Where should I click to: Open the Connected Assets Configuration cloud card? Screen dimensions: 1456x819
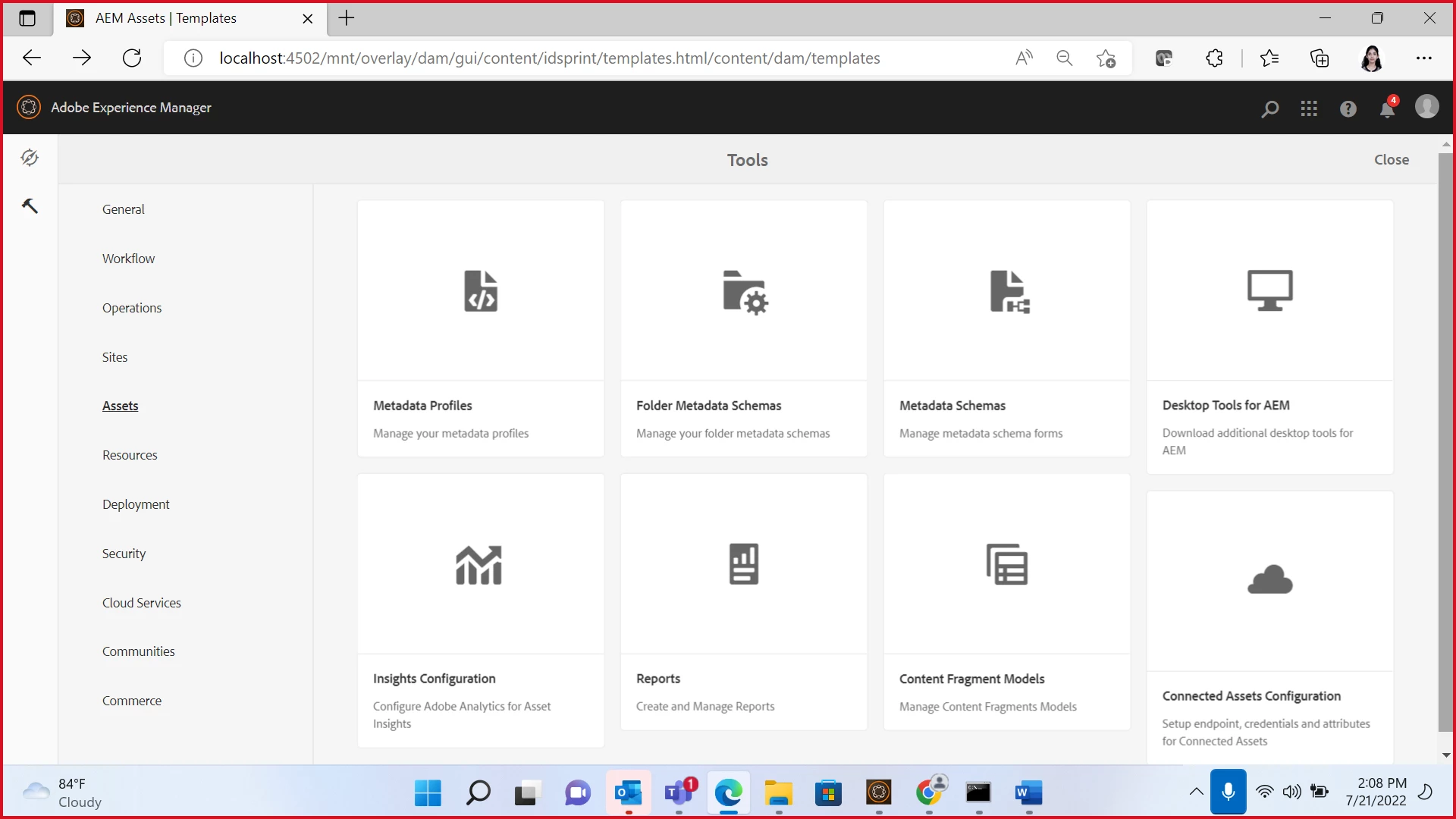tap(1269, 580)
